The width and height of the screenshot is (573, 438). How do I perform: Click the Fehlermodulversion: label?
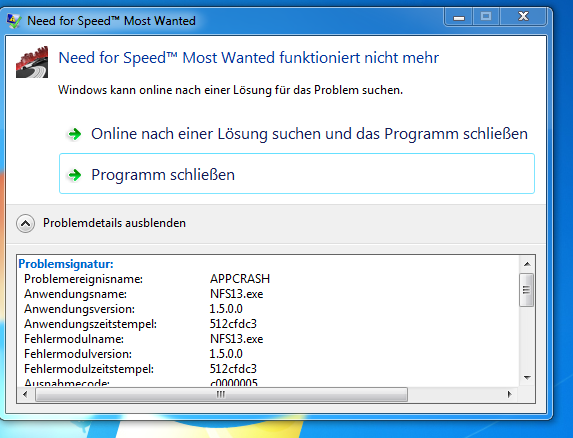[x=78, y=354]
